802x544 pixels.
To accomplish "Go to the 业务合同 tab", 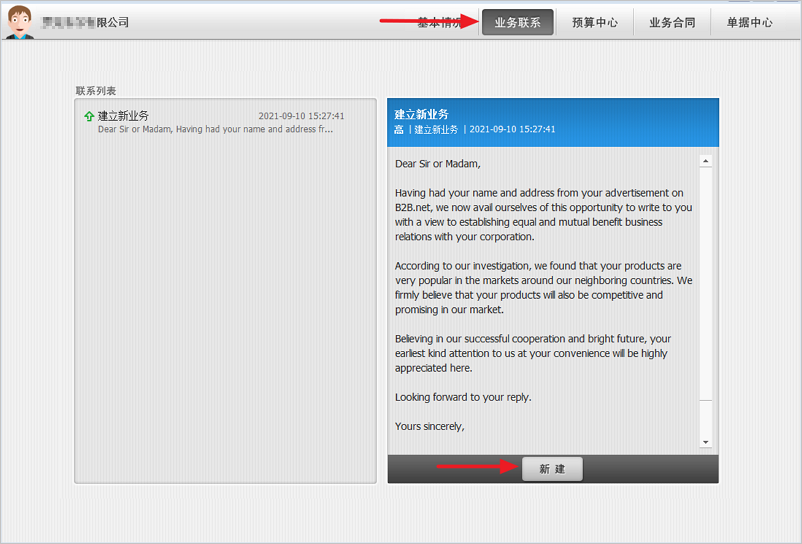I will (x=671, y=22).
